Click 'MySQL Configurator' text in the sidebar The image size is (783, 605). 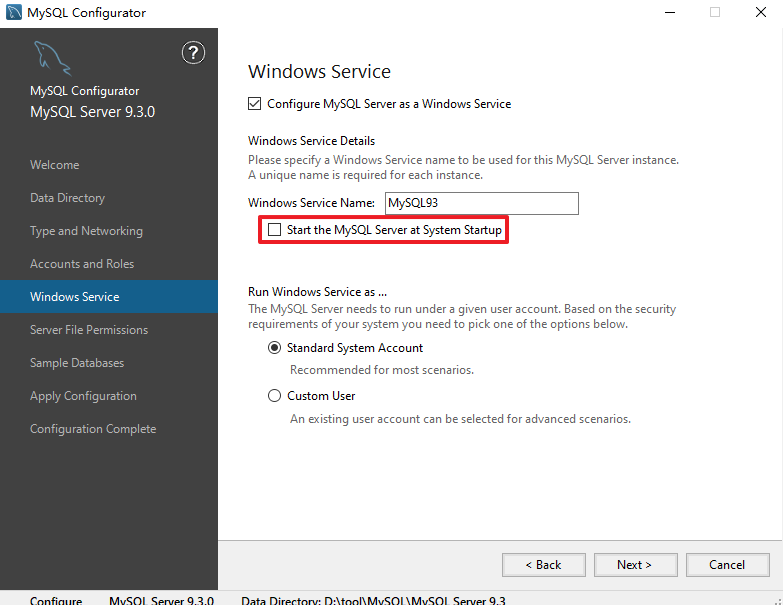(84, 91)
